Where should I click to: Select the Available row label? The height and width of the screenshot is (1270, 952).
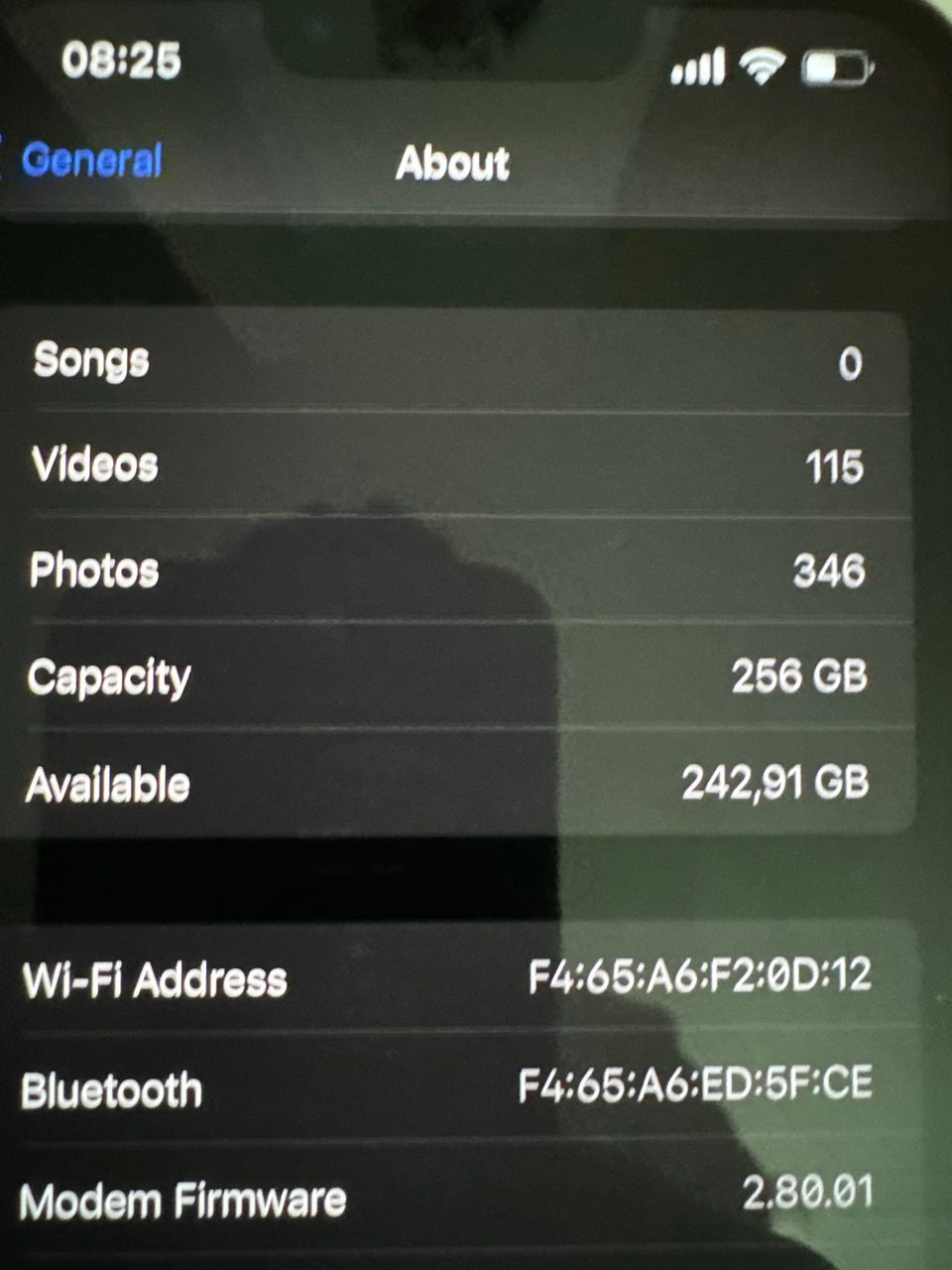[108, 785]
